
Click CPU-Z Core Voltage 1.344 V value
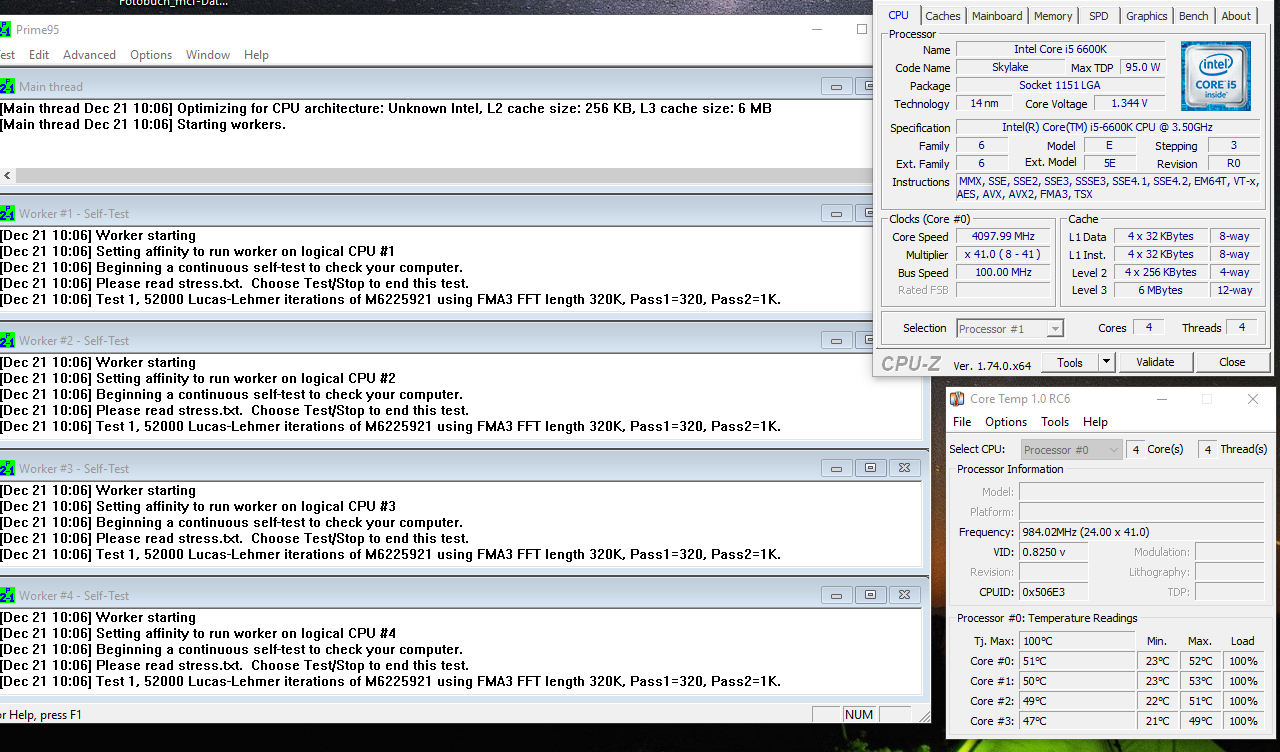(x=1130, y=103)
